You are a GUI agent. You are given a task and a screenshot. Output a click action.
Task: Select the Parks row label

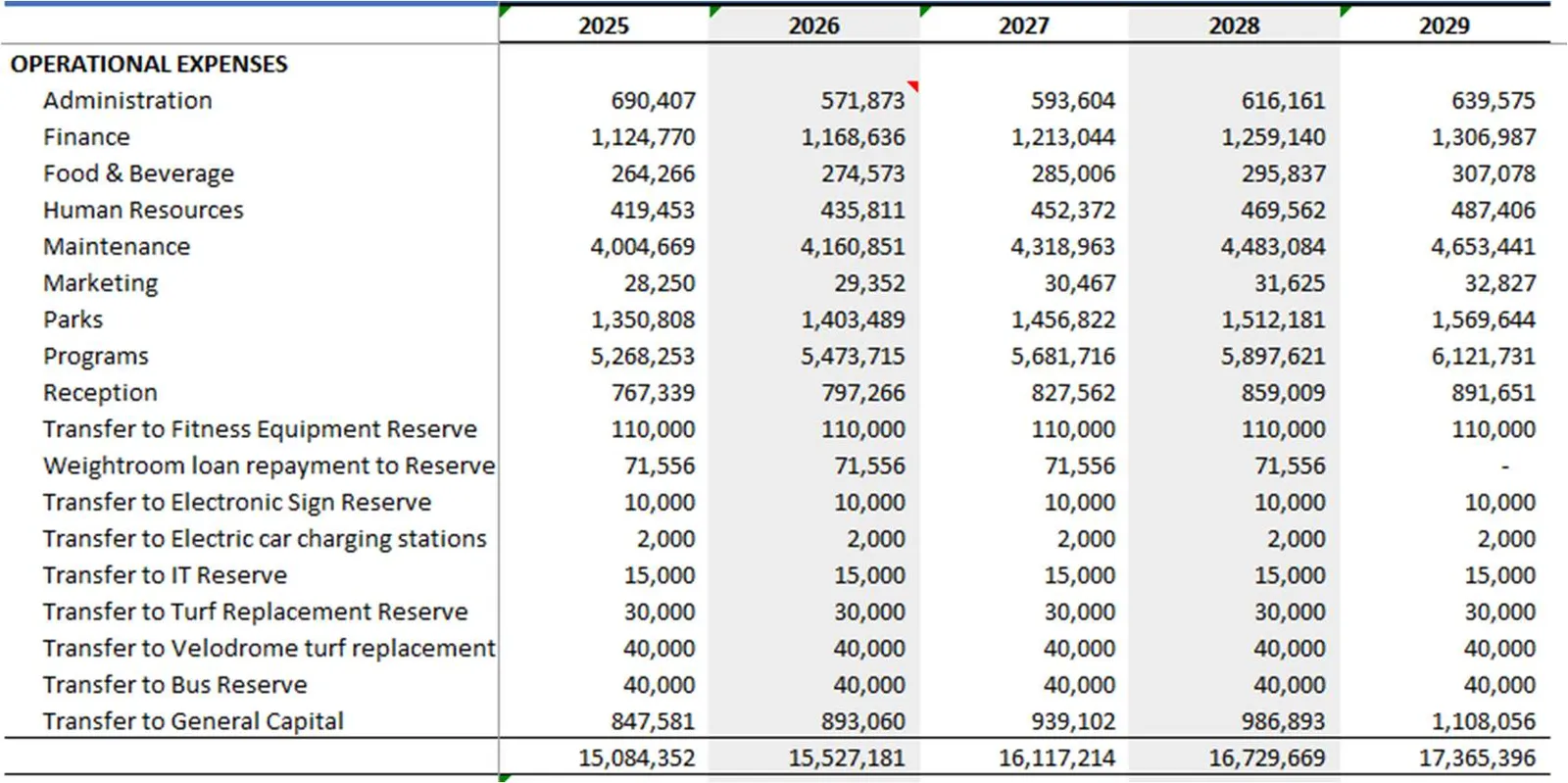coord(73,319)
